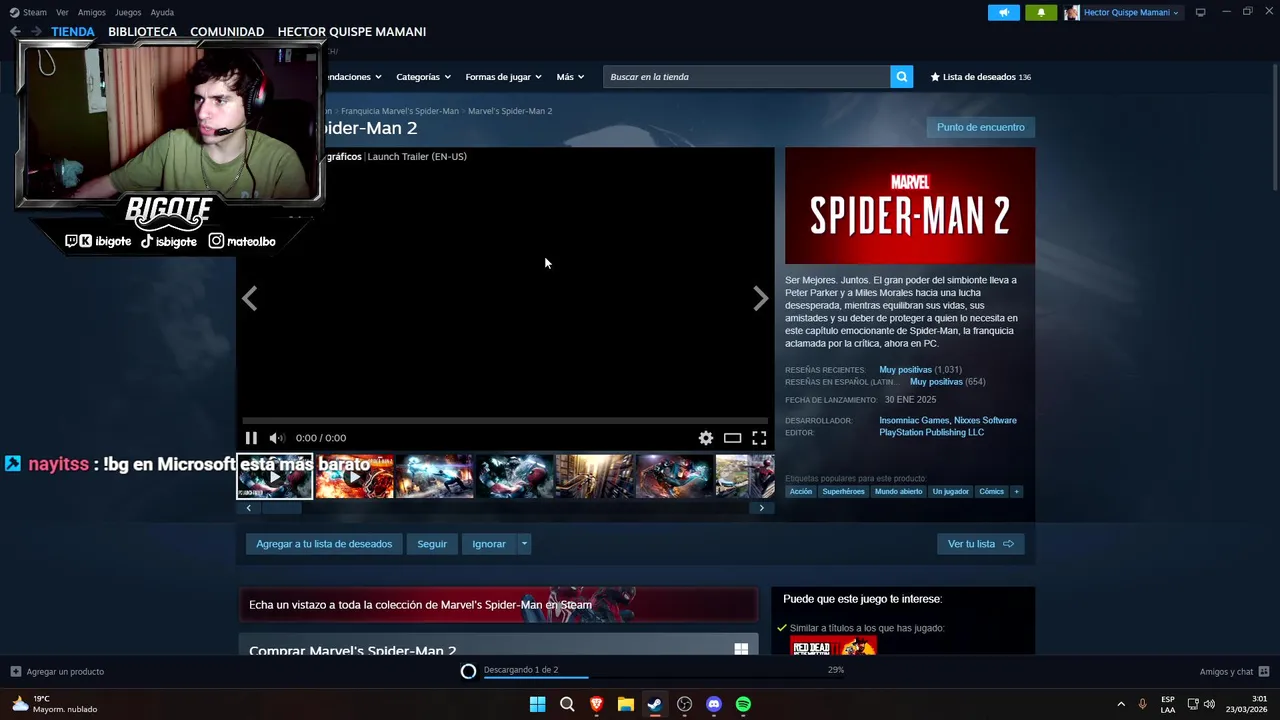Open the Ayuda menu

[x=162, y=12]
